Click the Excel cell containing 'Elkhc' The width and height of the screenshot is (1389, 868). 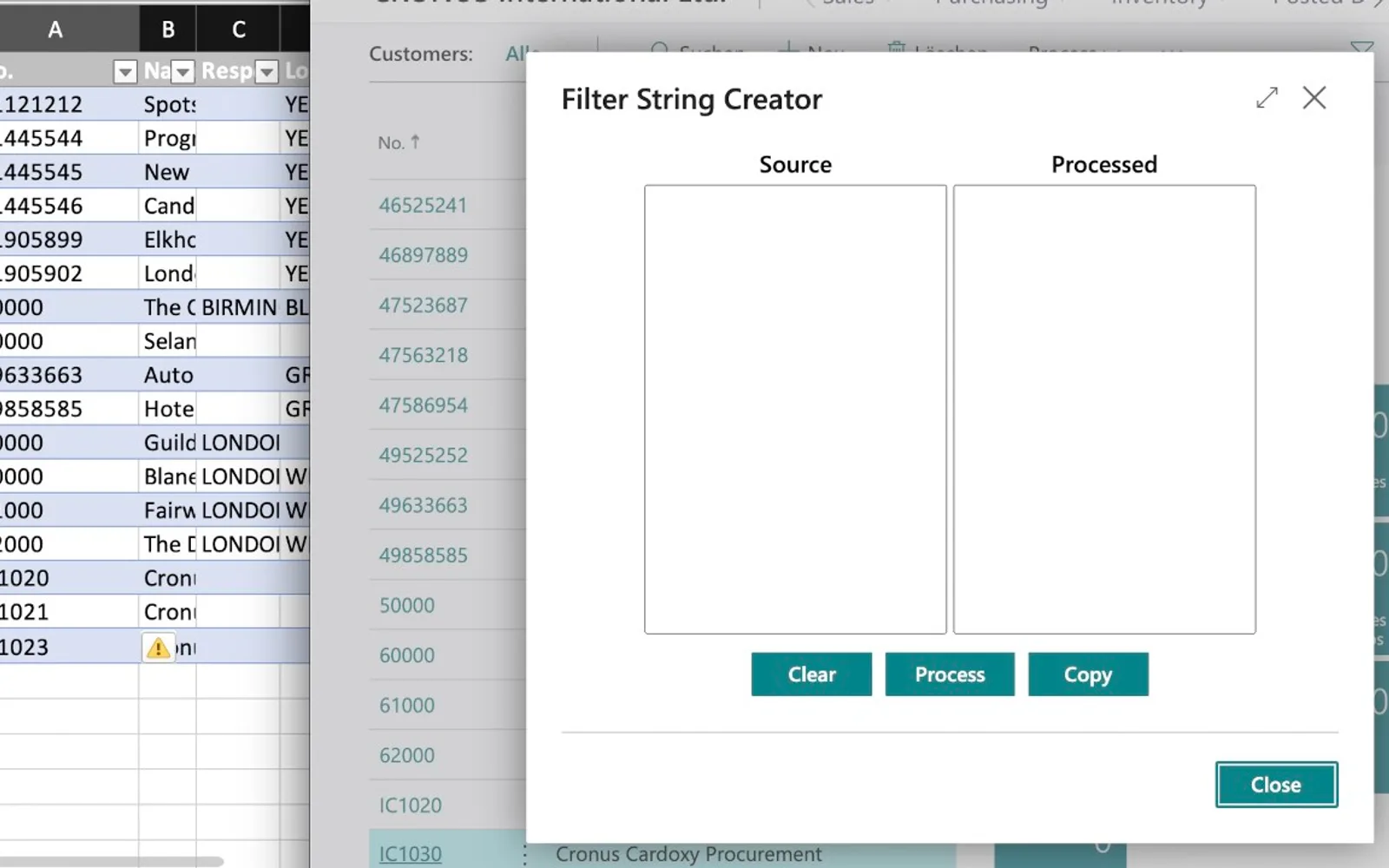pyautogui.click(x=168, y=240)
